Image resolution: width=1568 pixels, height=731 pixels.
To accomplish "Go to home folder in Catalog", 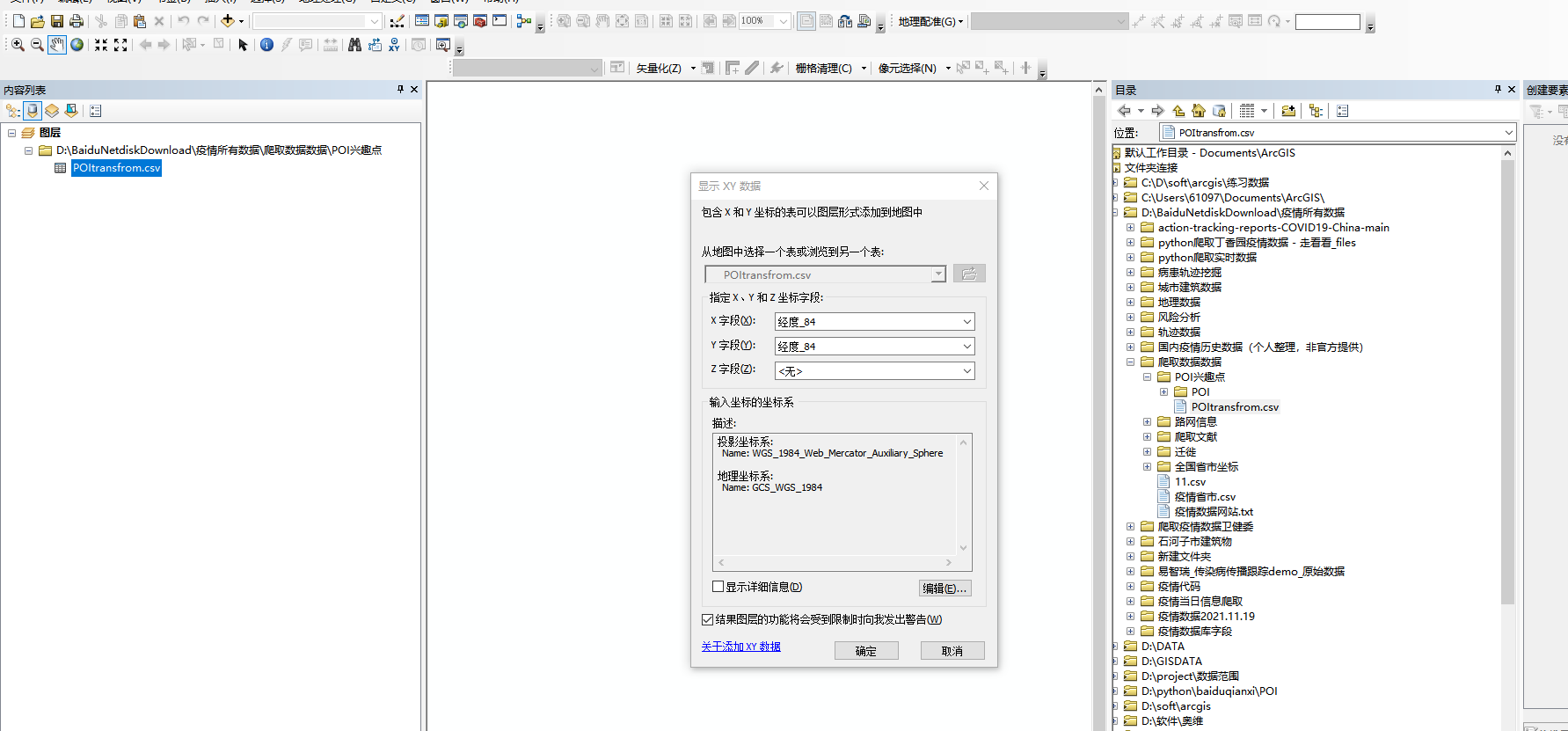I will click(x=1199, y=111).
